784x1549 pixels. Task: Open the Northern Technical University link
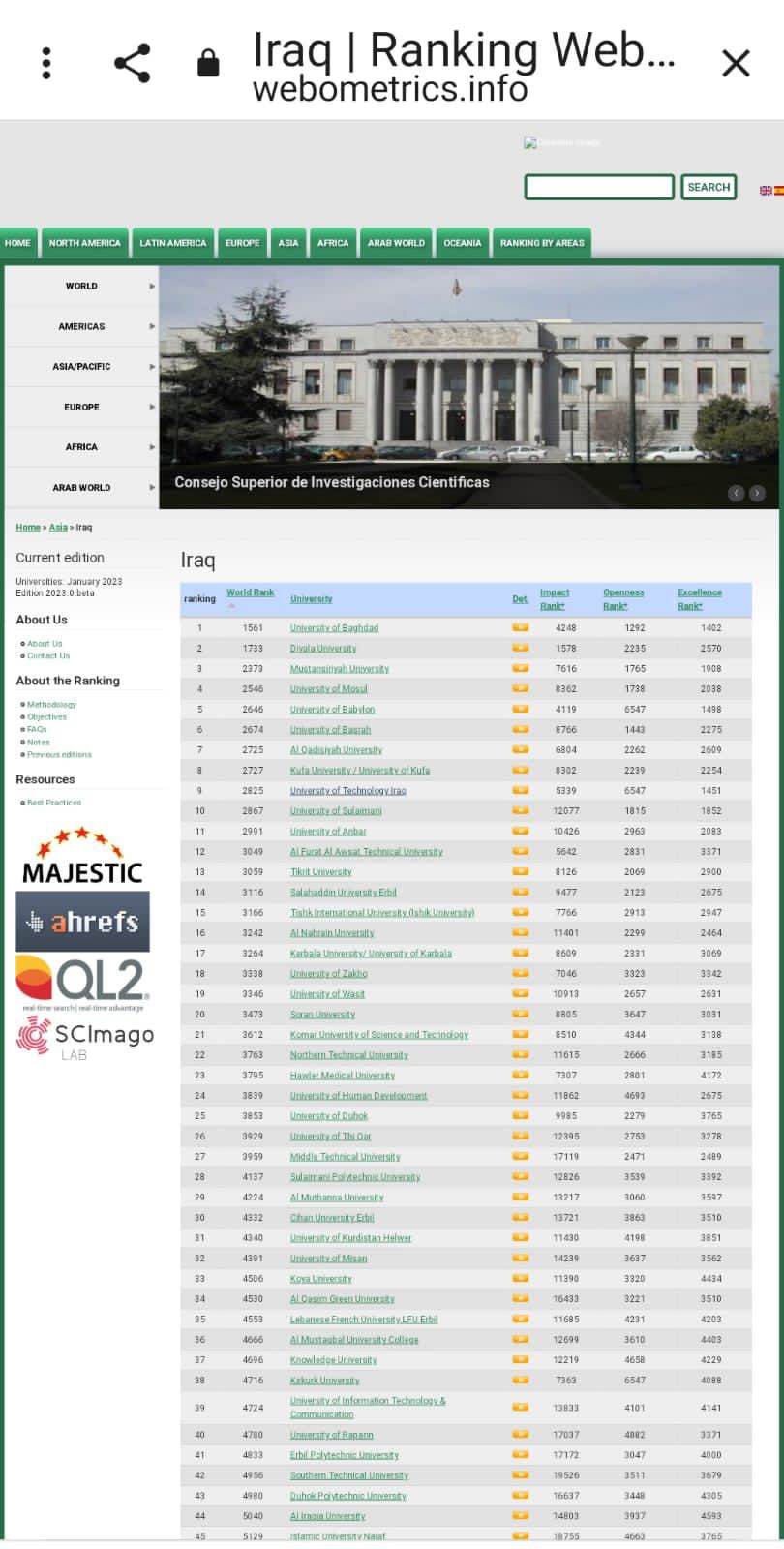point(349,1055)
